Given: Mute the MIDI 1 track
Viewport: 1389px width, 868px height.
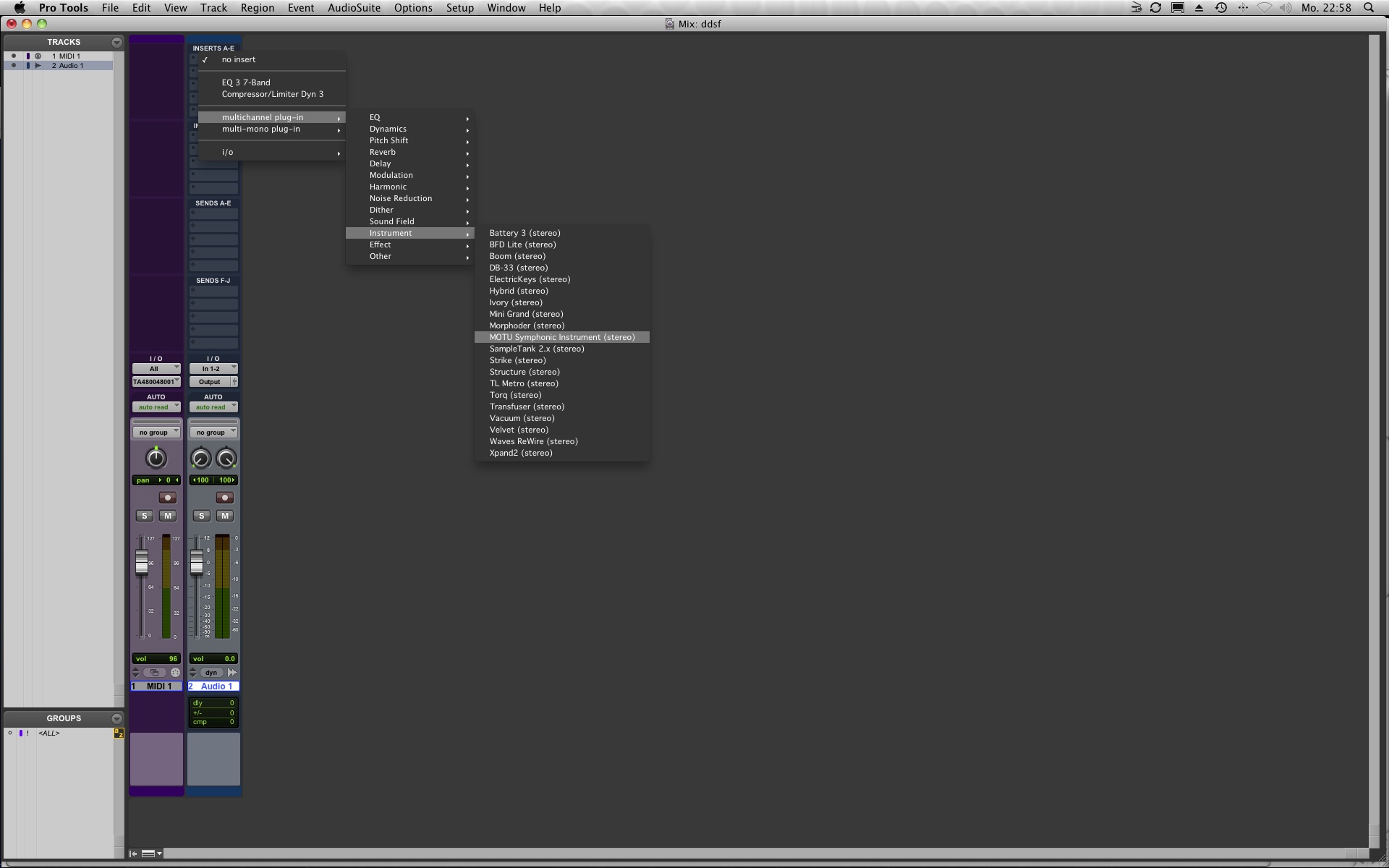Looking at the screenshot, I should [168, 516].
